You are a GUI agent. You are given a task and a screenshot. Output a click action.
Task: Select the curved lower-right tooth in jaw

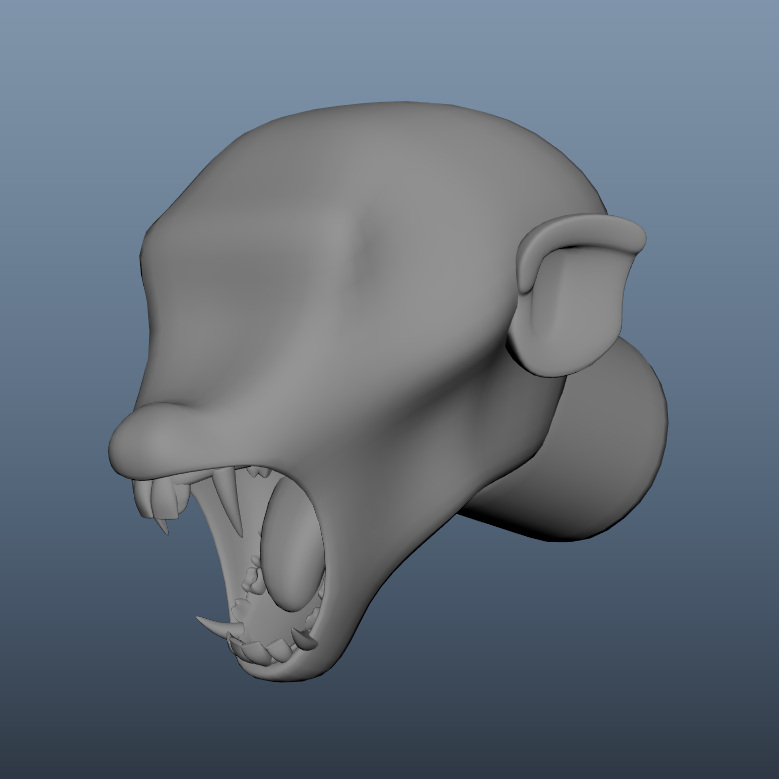click(x=304, y=636)
